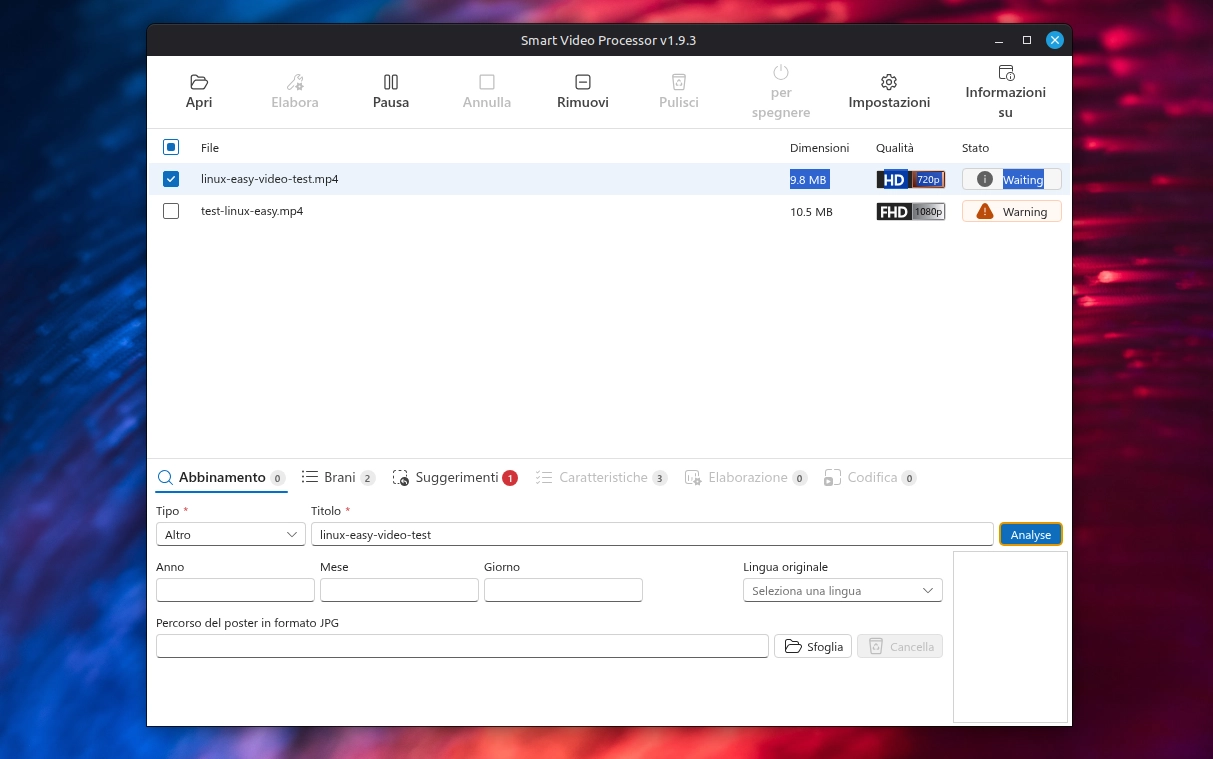Viewport: 1213px width, 759px height.
Task: Click the Elaborazione tab icon
Action: click(693, 478)
